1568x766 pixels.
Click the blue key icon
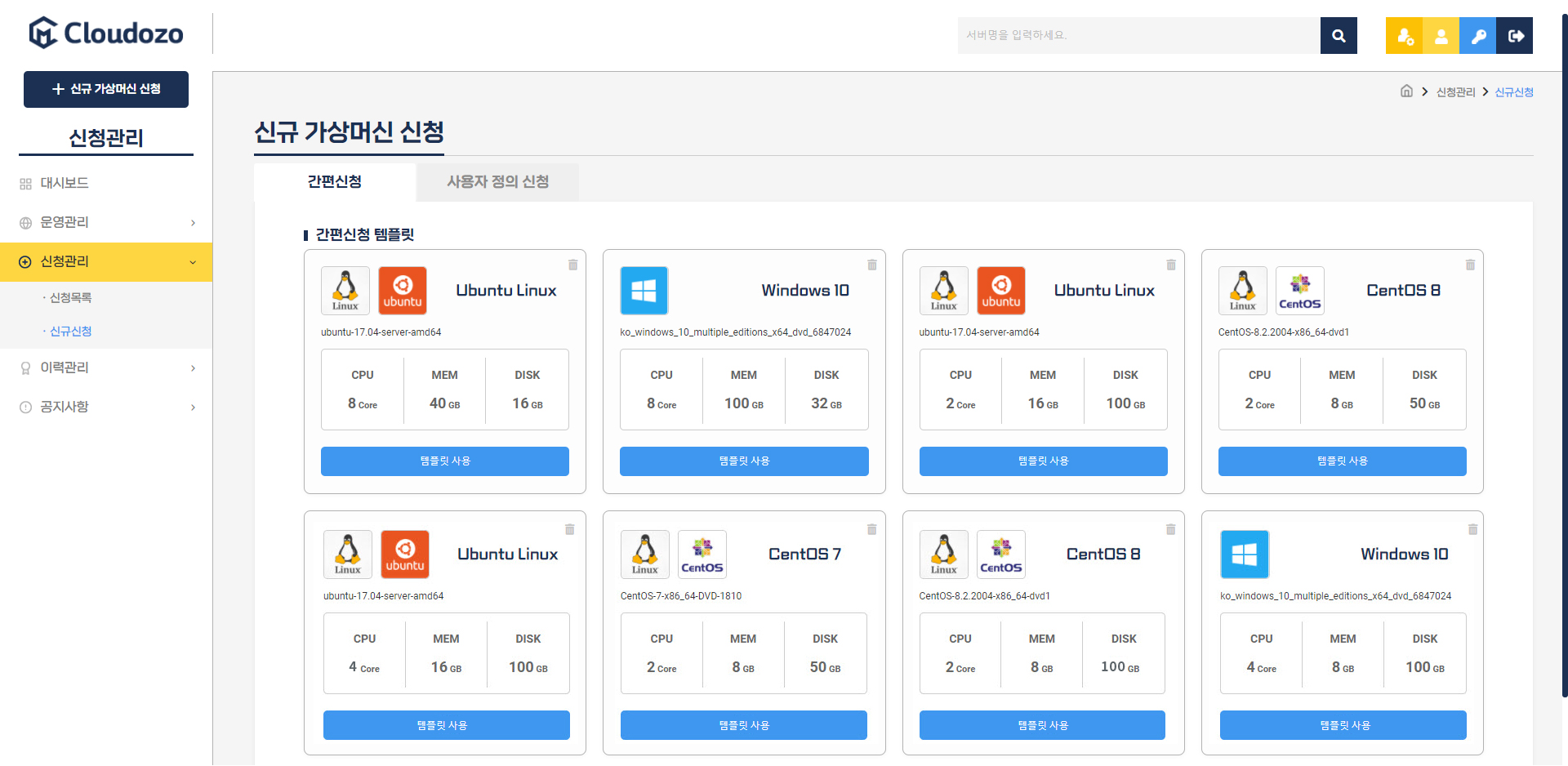(1477, 36)
